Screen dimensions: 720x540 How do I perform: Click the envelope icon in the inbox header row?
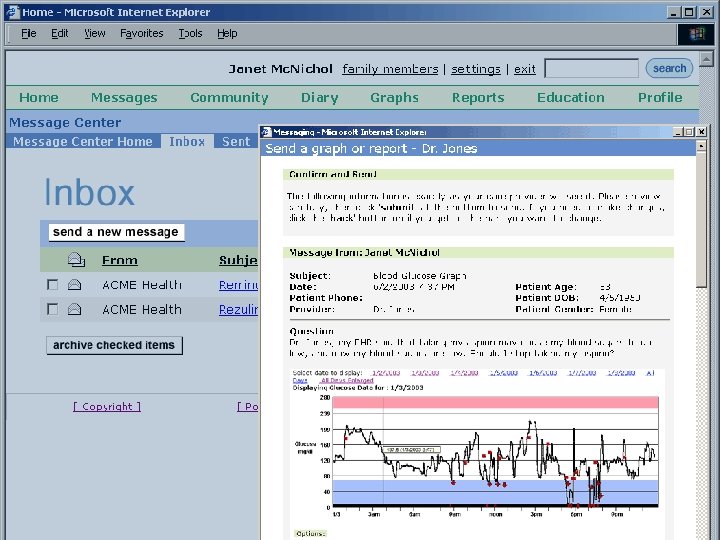(76, 260)
